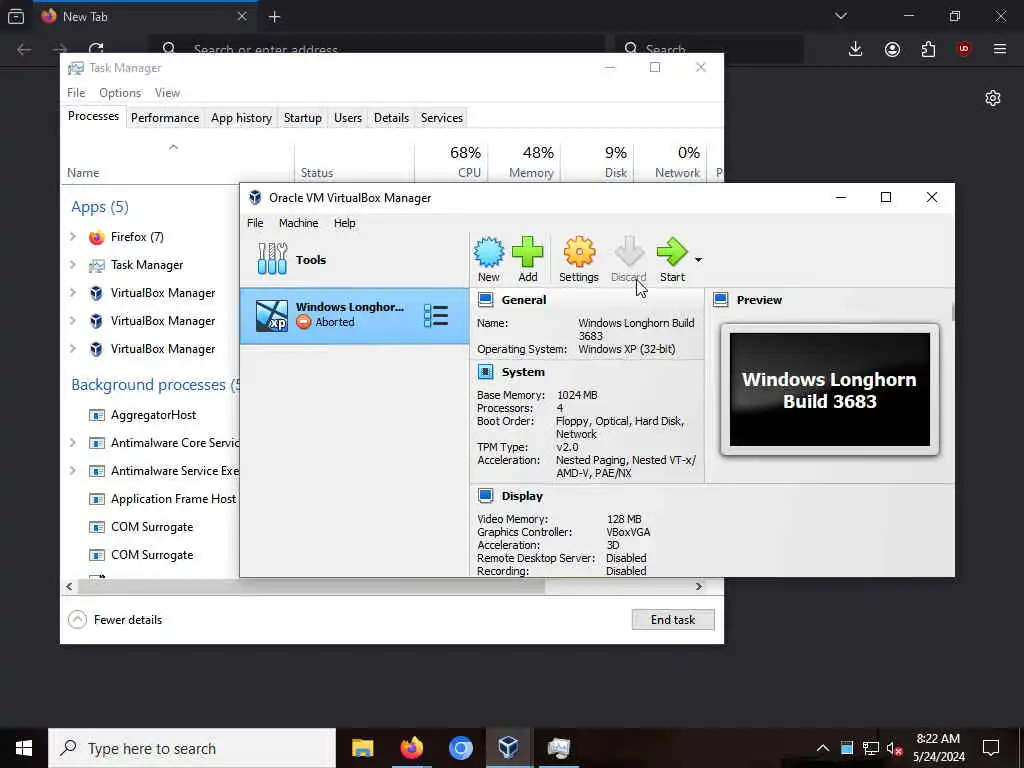This screenshot has height=768, width=1024.
Task: Open Firefox hamburger application menu
Action: point(1000,49)
